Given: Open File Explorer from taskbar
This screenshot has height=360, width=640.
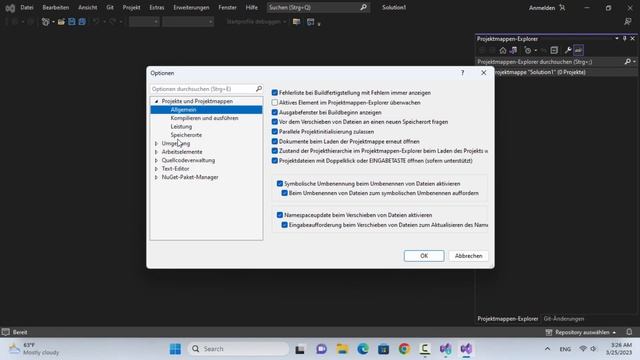Looking at the screenshot, I should tap(342, 349).
